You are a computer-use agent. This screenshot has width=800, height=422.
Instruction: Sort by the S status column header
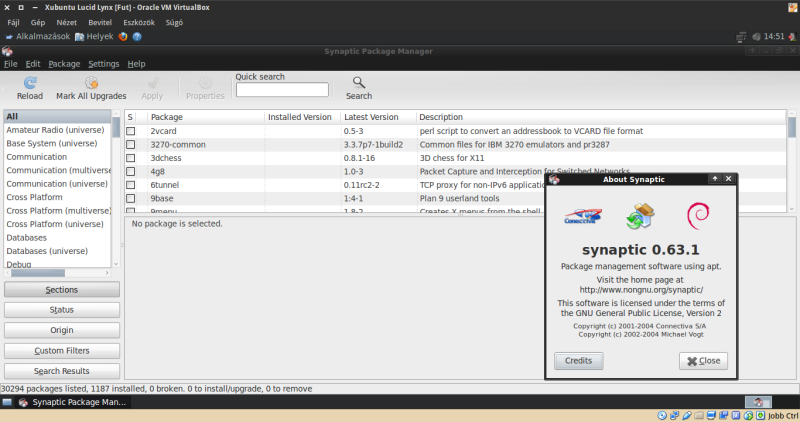(x=131, y=117)
